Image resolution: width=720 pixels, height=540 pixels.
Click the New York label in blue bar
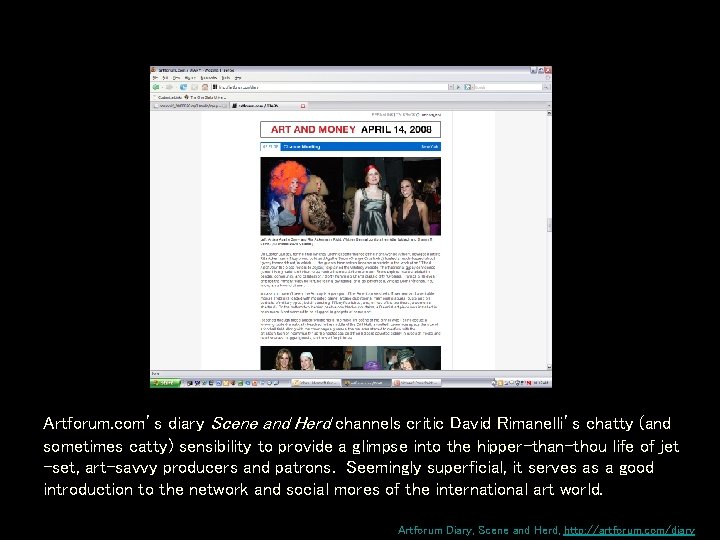coord(430,147)
